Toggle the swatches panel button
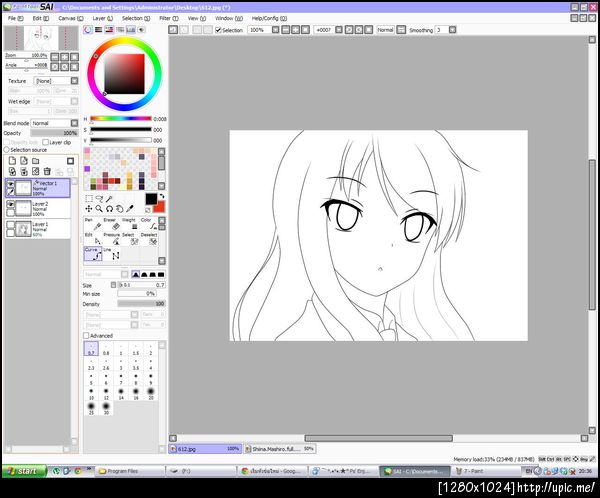The height and width of the screenshot is (498, 600). (130, 29)
